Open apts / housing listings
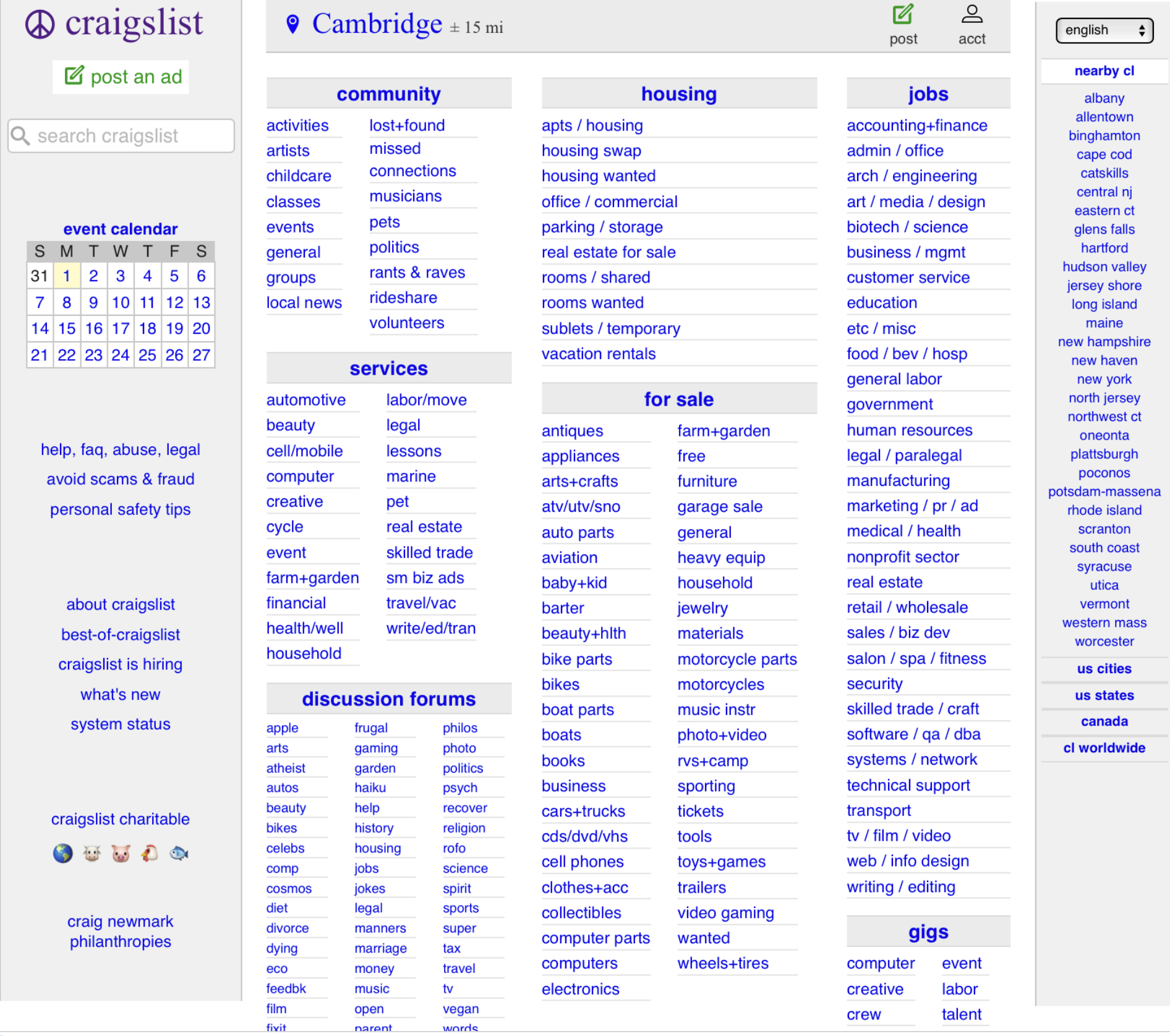This screenshot has height=1036, width=1170. click(592, 125)
